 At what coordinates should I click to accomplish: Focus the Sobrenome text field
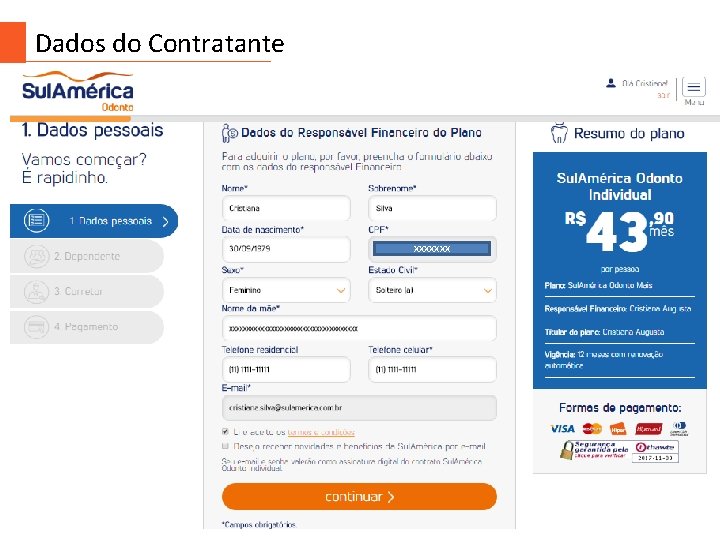tap(432, 208)
